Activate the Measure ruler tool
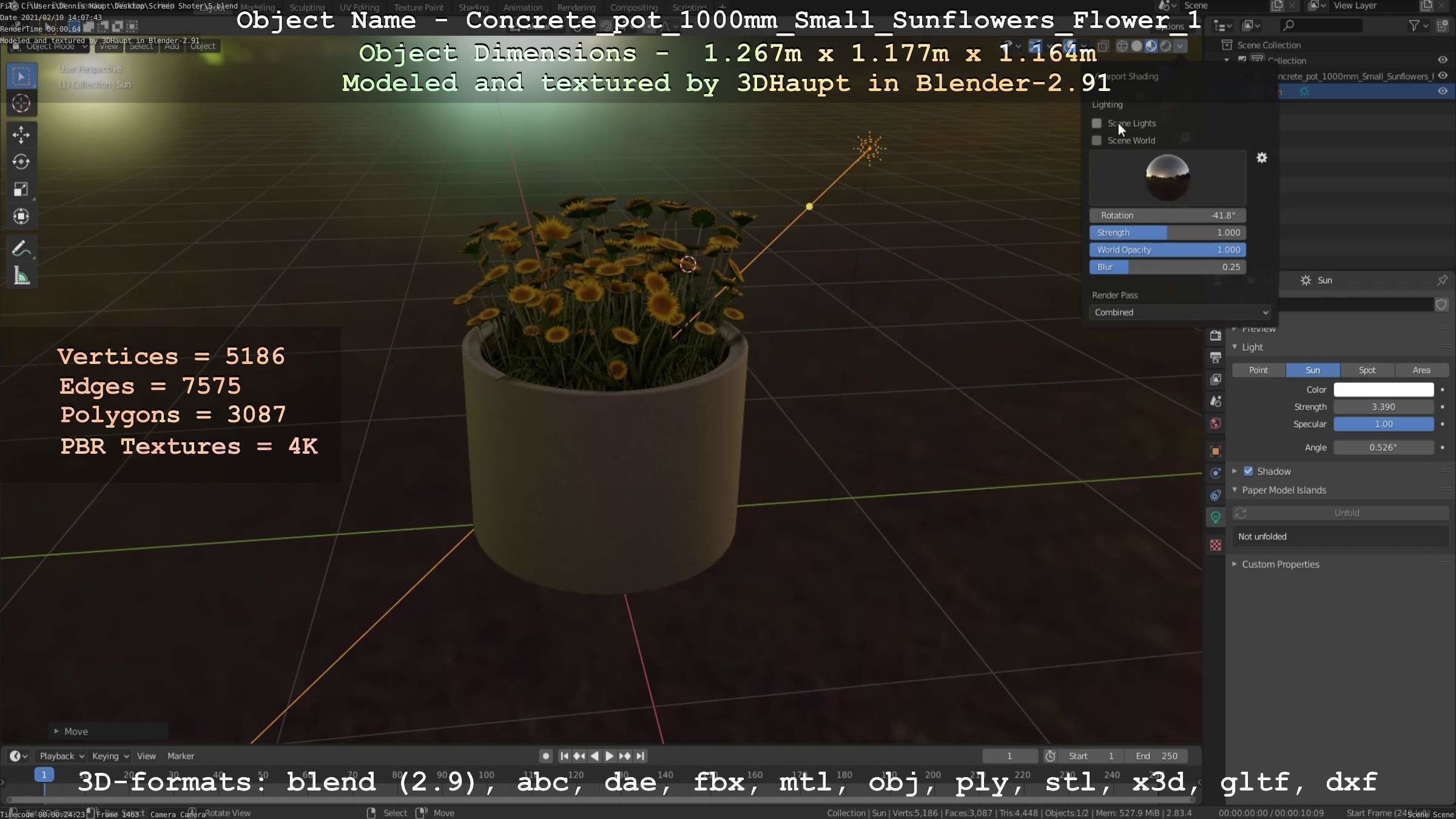 (21, 276)
